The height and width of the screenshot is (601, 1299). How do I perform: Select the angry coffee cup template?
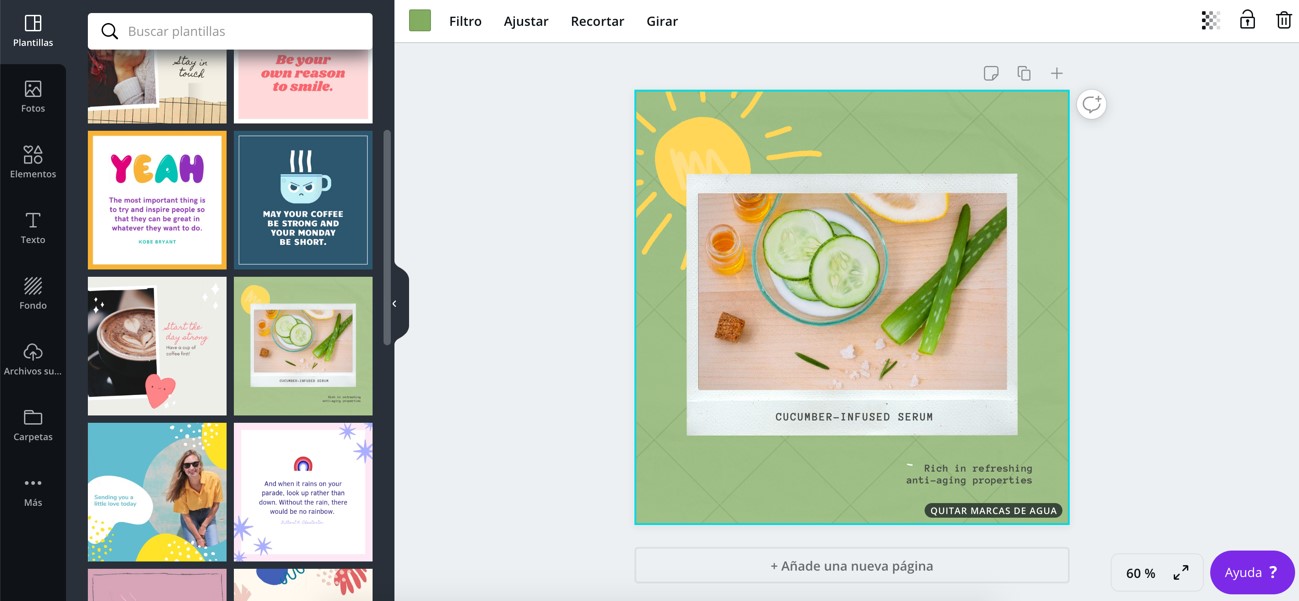click(303, 200)
